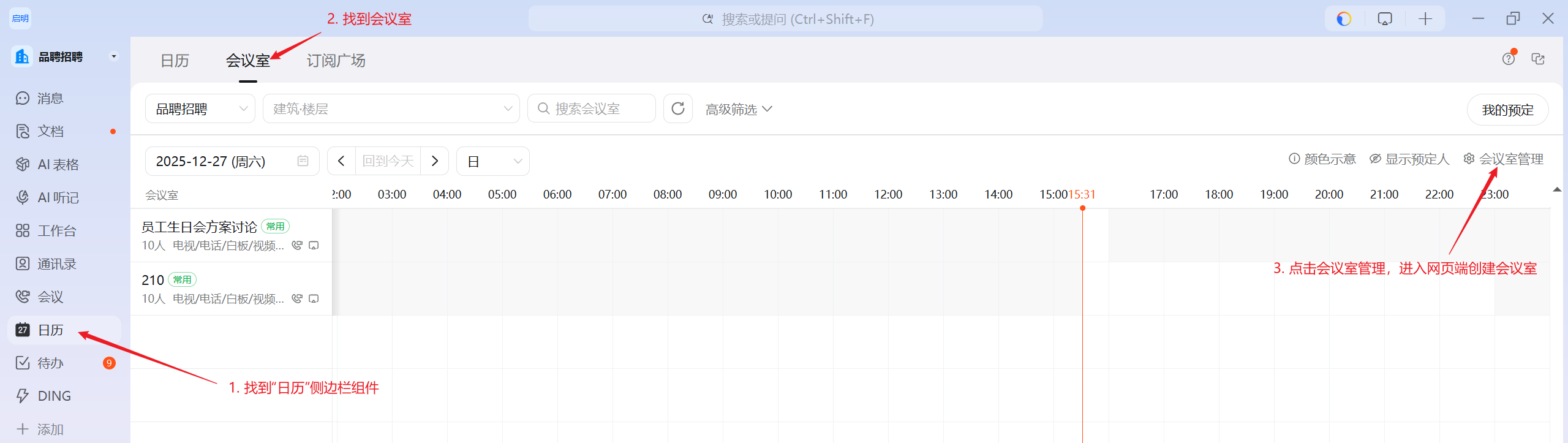The image size is (1568, 443).
Task: Open the 日 view mode dropdown
Action: 493,162
